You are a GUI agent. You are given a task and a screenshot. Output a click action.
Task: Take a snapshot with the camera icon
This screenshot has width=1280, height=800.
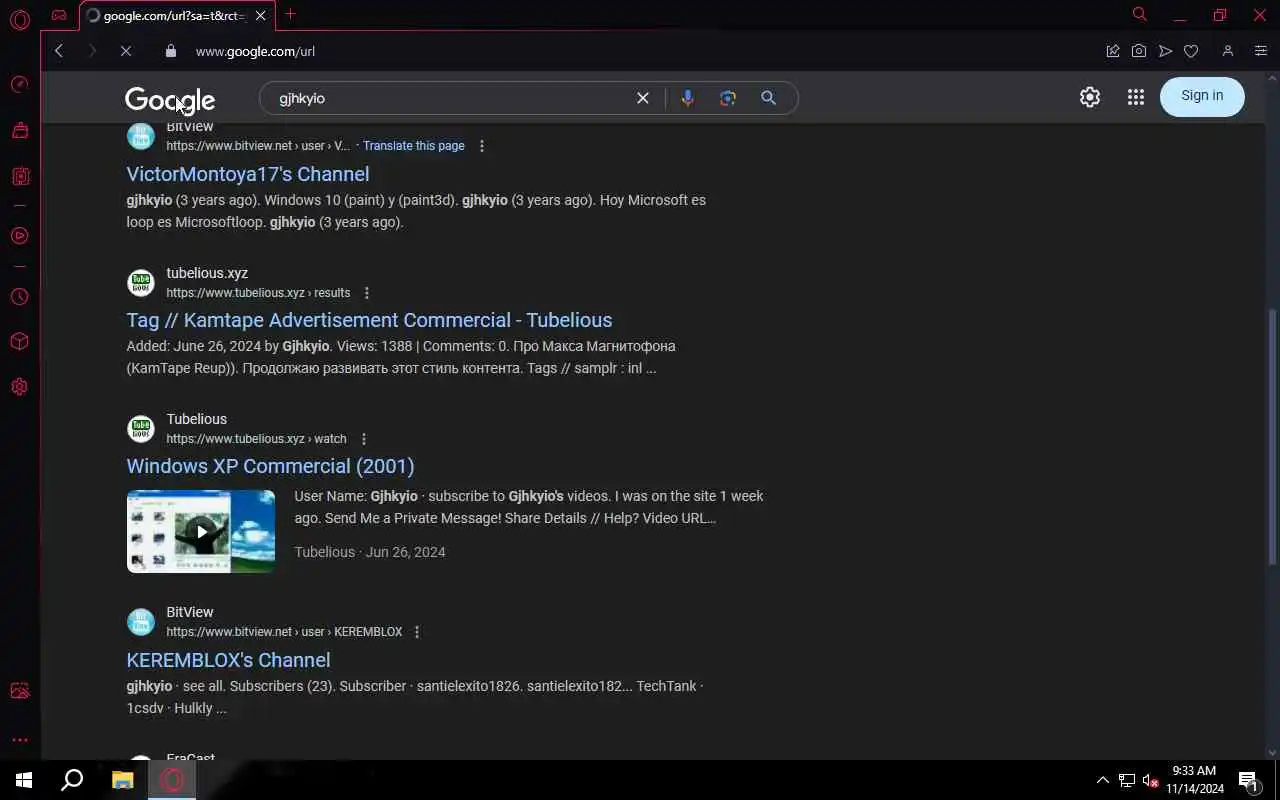(x=1139, y=51)
